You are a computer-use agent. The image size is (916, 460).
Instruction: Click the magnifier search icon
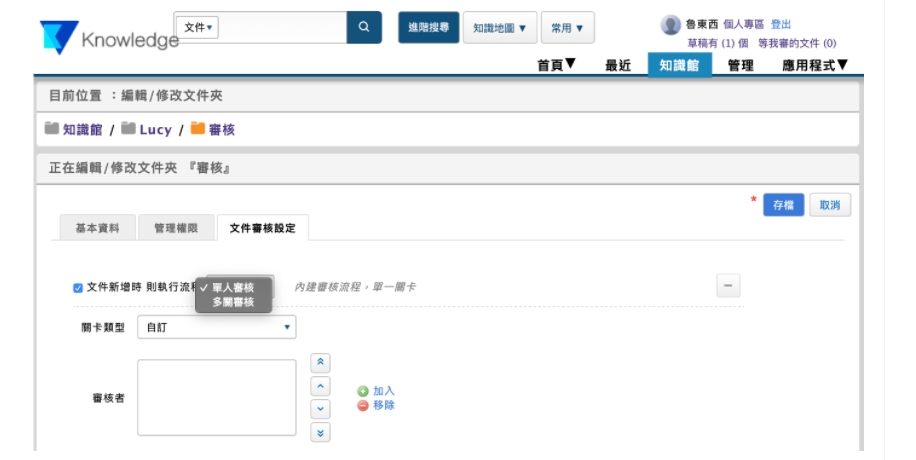pyautogui.click(x=364, y=28)
